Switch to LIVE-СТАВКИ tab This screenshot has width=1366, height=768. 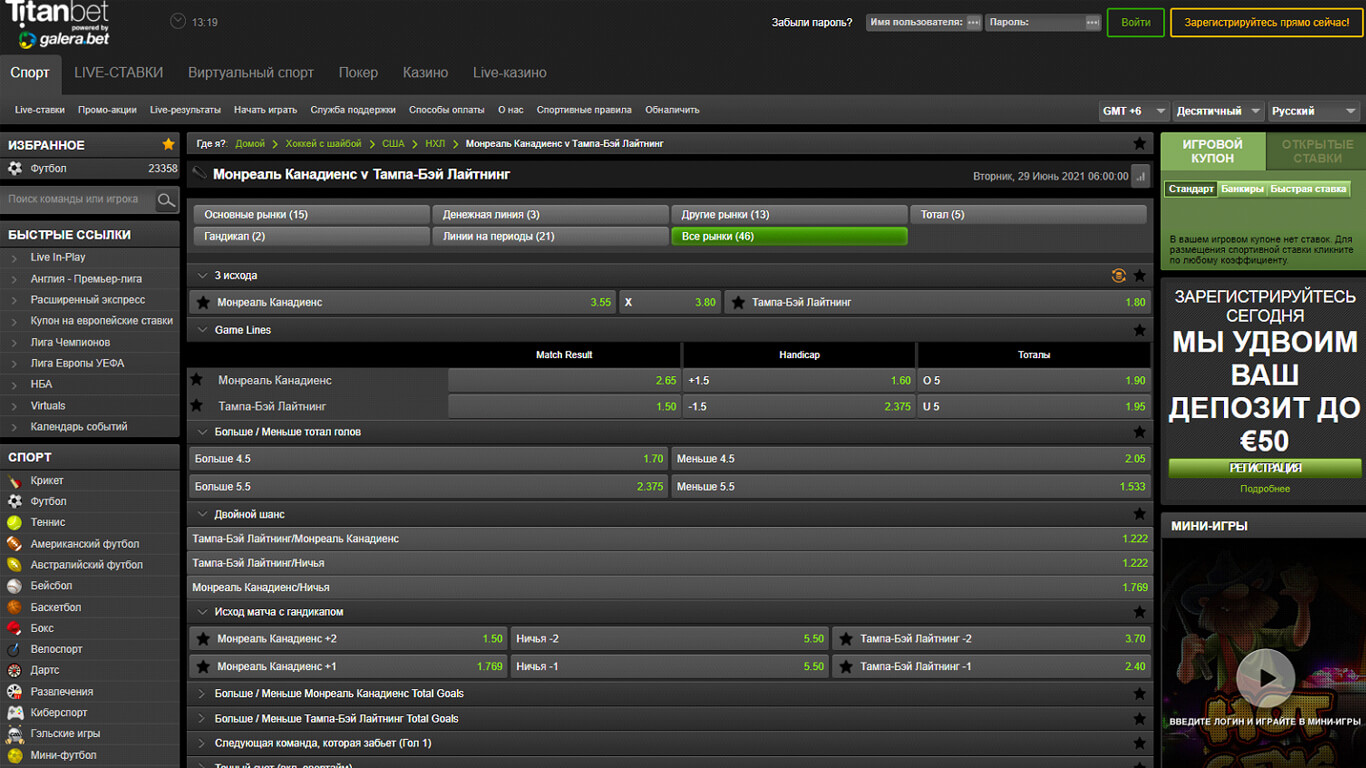click(x=118, y=73)
